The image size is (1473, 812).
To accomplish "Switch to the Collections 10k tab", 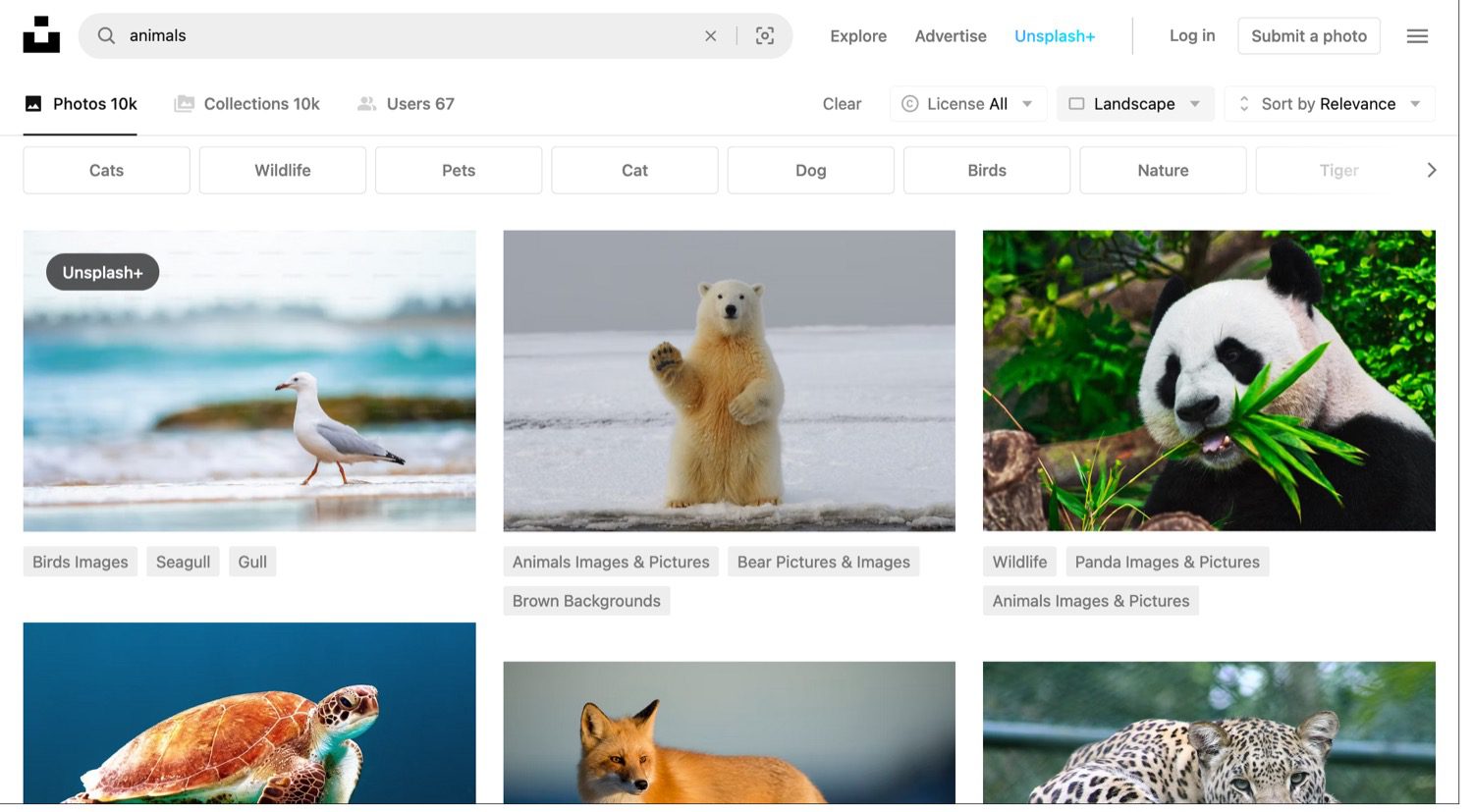I will [246, 103].
